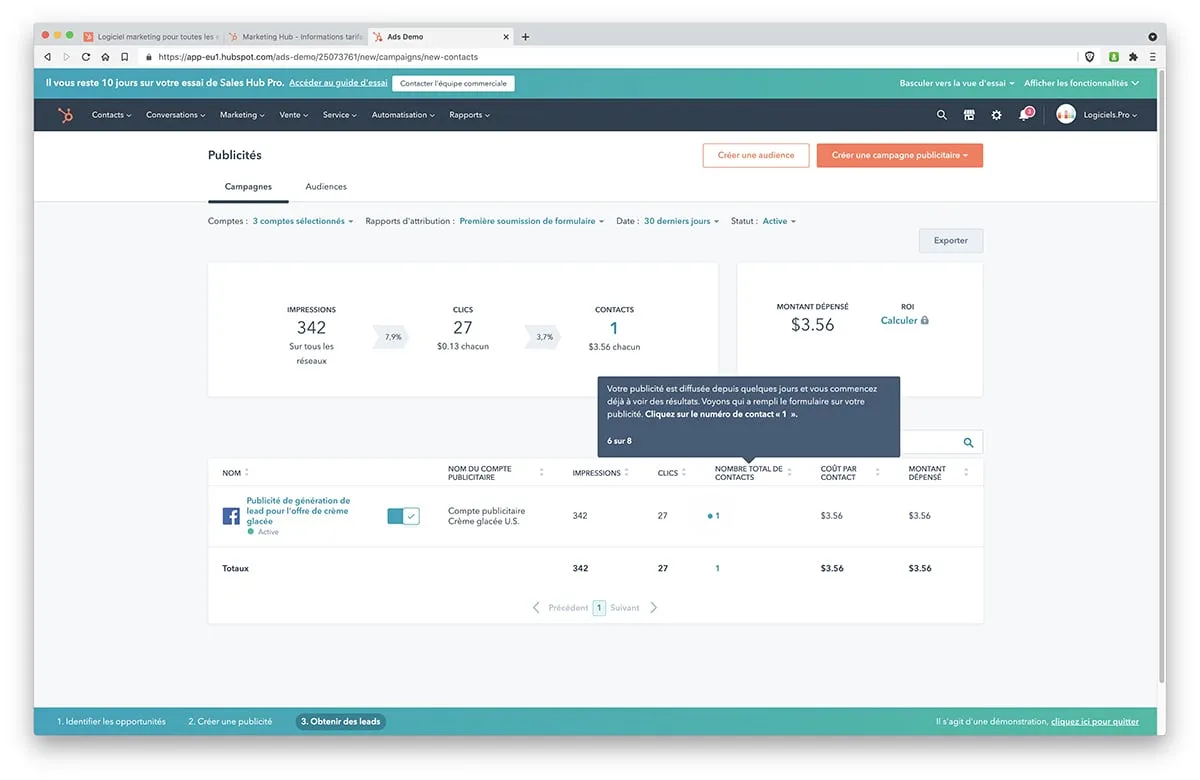Click the browser address bar URL
Image resolution: width=1200 pixels, height=780 pixels.
pos(318,57)
